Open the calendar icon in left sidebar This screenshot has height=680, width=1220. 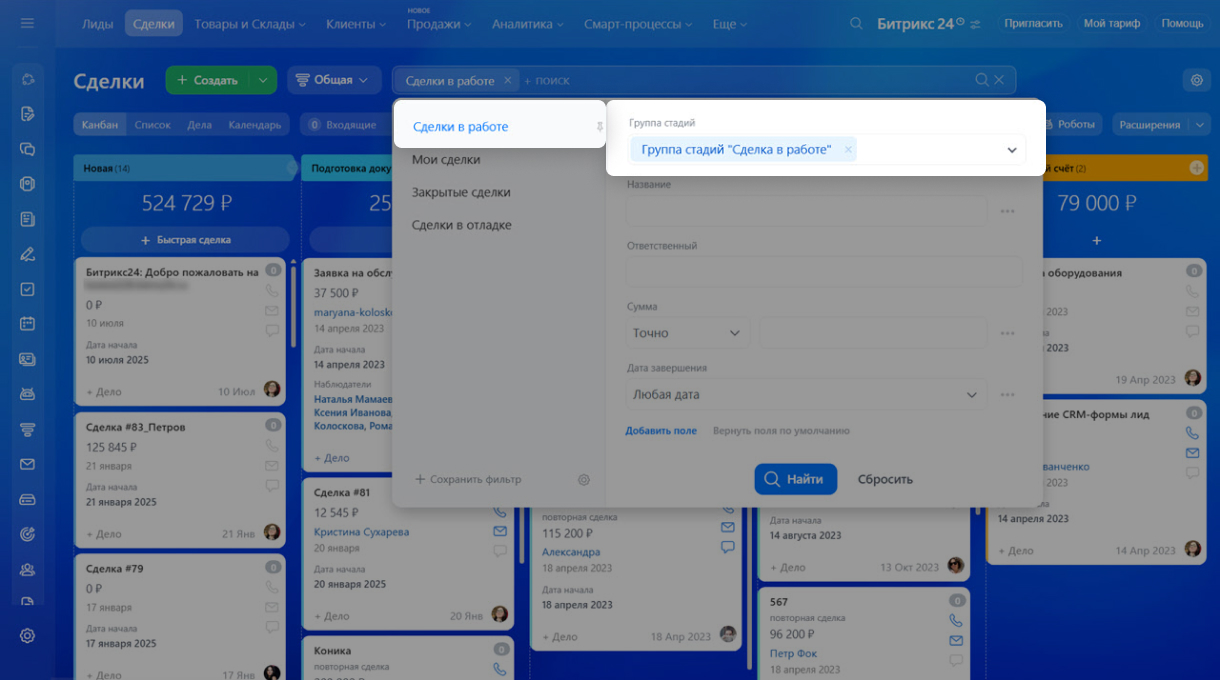pos(27,324)
